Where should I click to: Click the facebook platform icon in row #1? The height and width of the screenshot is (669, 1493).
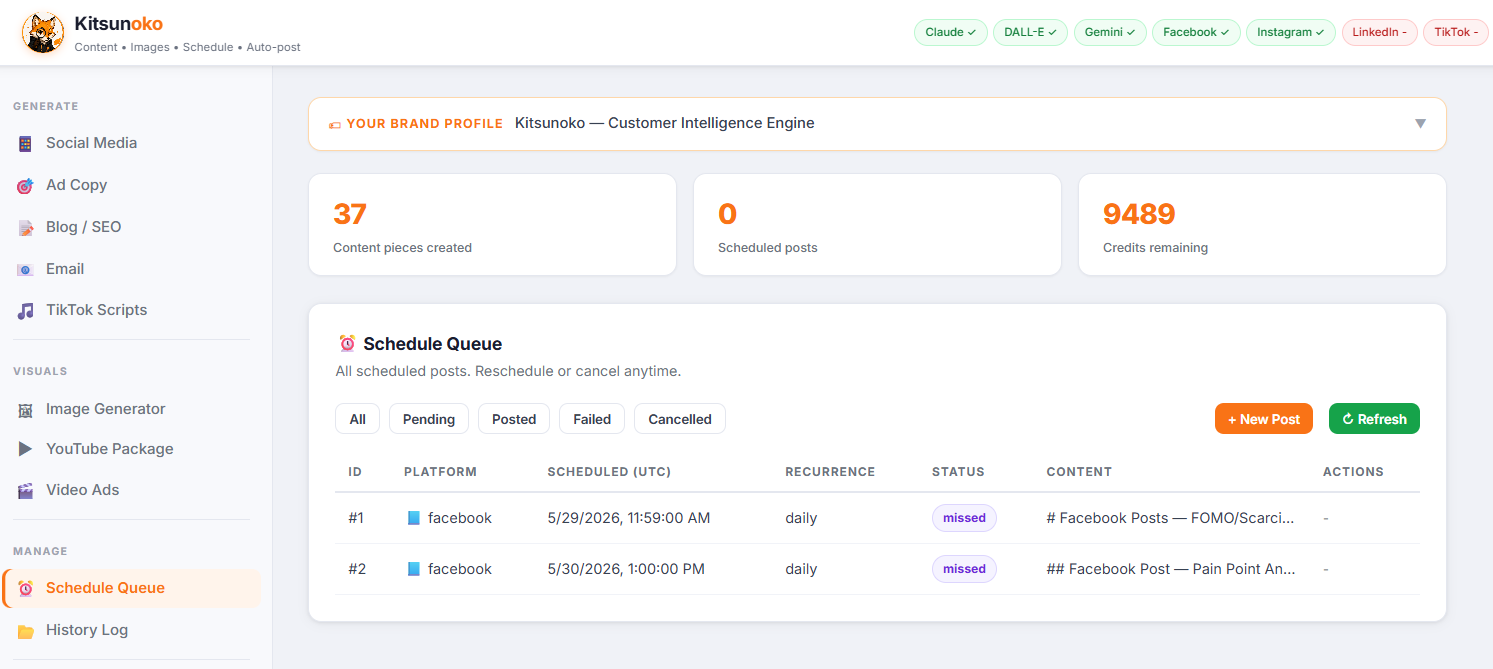414,518
